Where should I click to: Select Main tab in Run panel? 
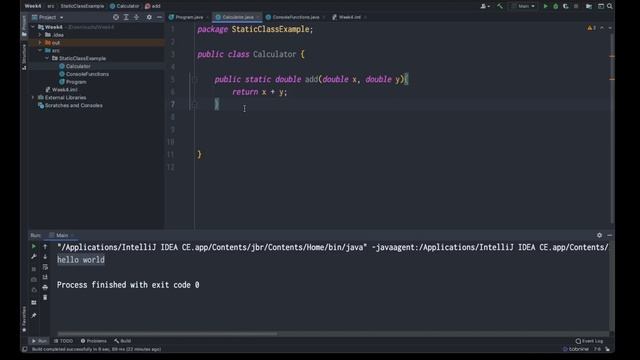[x=61, y=236]
